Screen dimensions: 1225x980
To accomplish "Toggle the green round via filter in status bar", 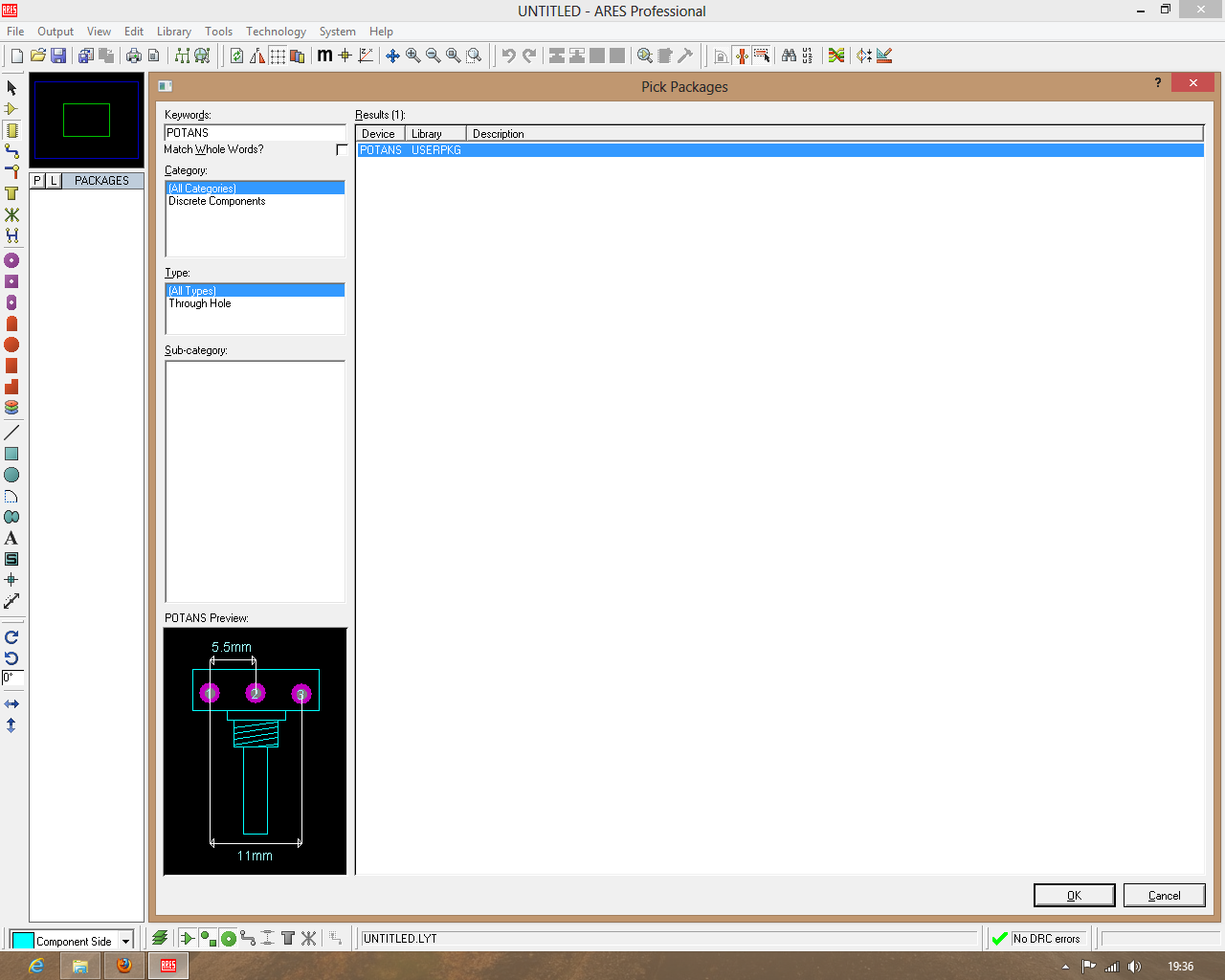I will click(229, 938).
